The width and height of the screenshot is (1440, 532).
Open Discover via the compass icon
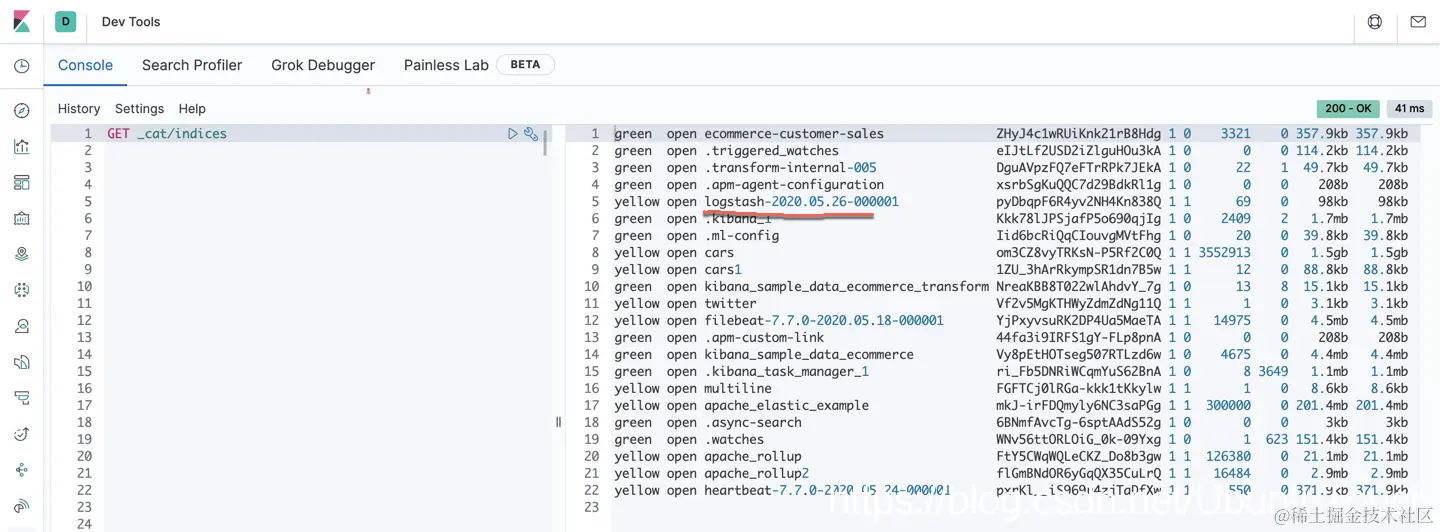click(x=22, y=111)
